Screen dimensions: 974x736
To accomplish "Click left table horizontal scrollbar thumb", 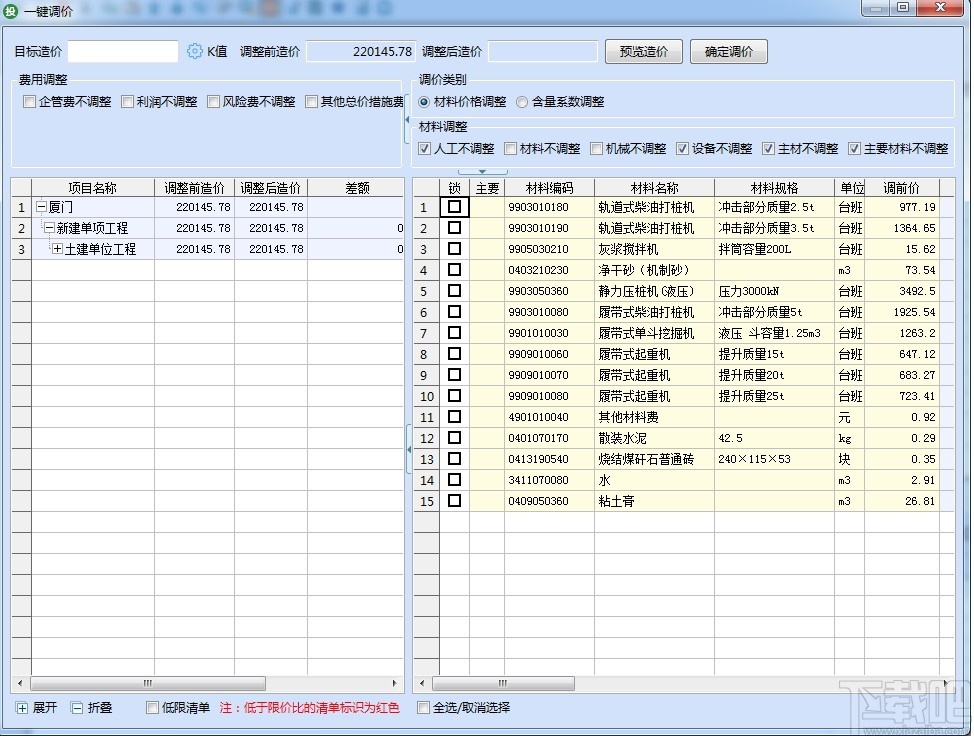I will [x=148, y=683].
